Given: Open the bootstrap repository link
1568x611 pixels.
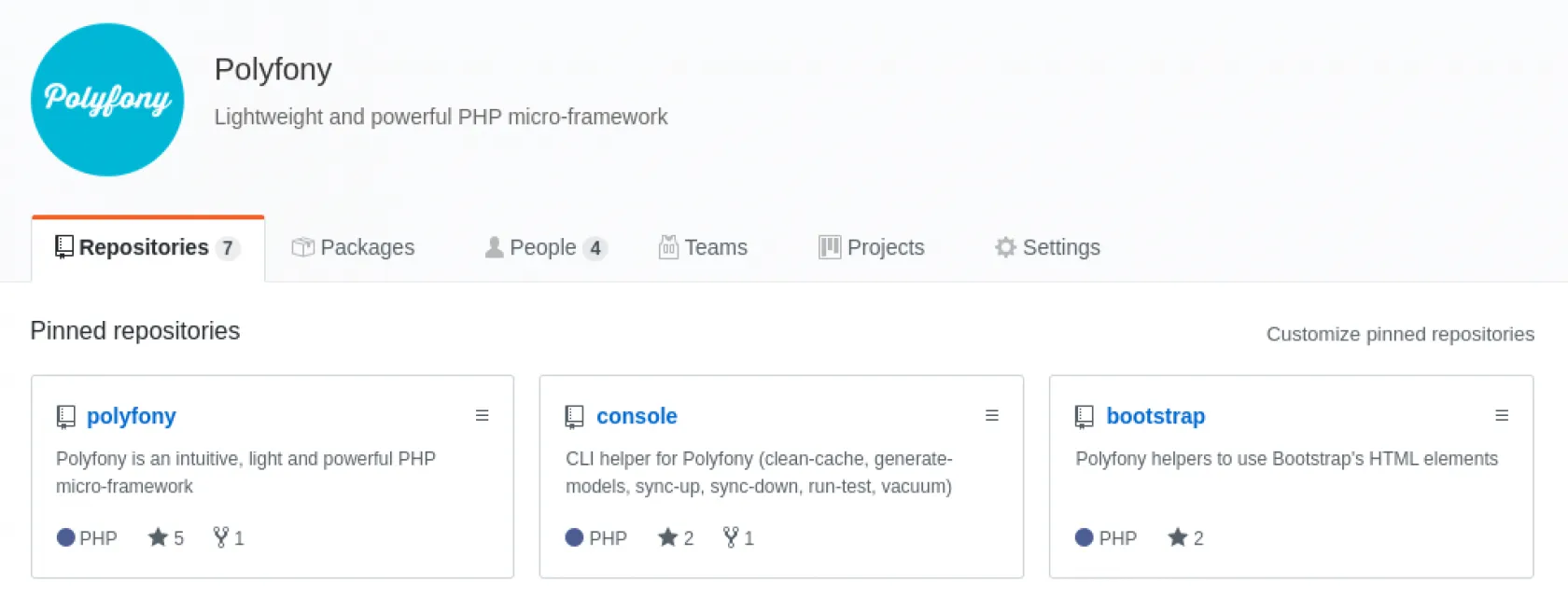Looking at the screenshot, I should (x=1155, y=416).
